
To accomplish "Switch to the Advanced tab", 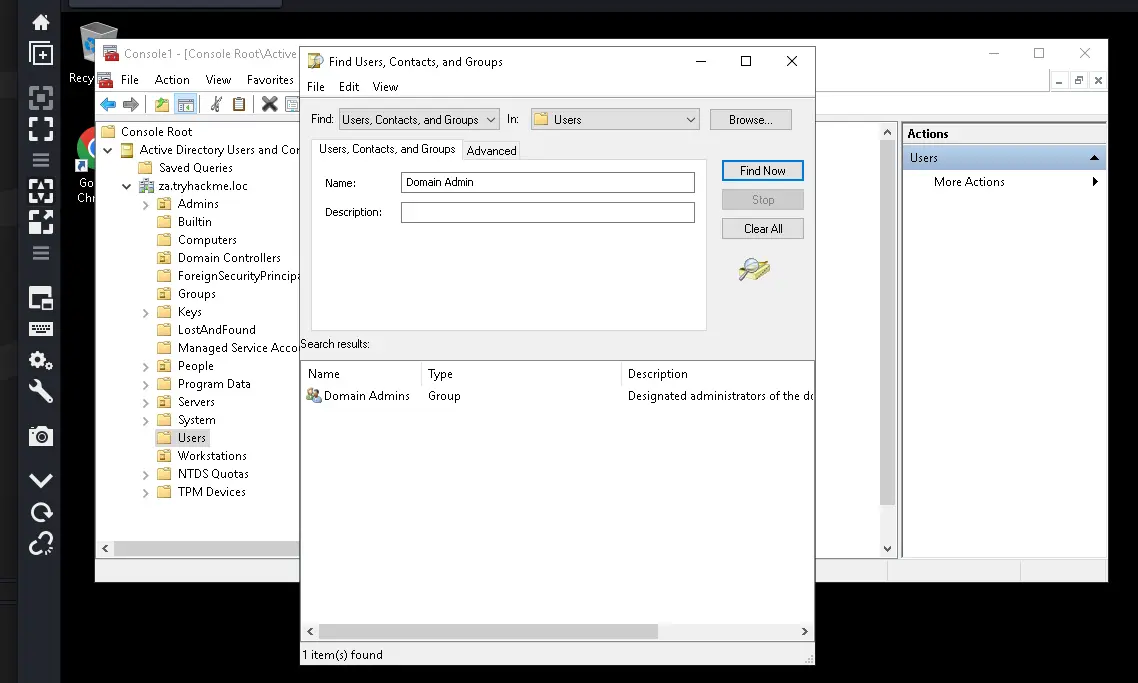I will click(x=491, y=150).
